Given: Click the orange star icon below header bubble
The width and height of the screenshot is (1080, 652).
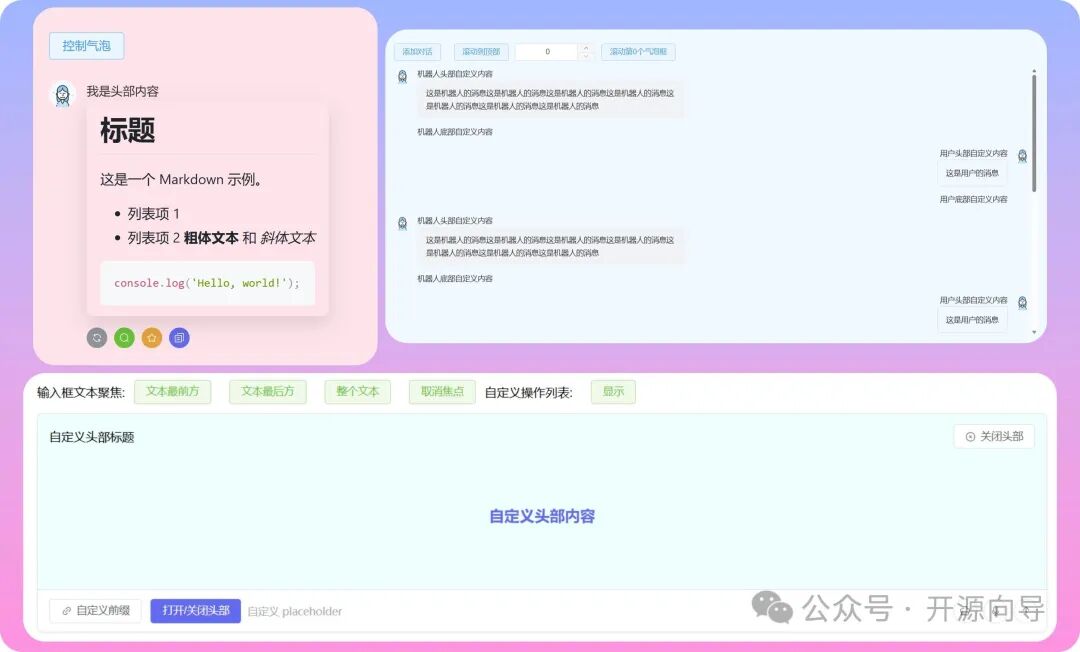Looking at the screenshot, I should click(152, 338).
